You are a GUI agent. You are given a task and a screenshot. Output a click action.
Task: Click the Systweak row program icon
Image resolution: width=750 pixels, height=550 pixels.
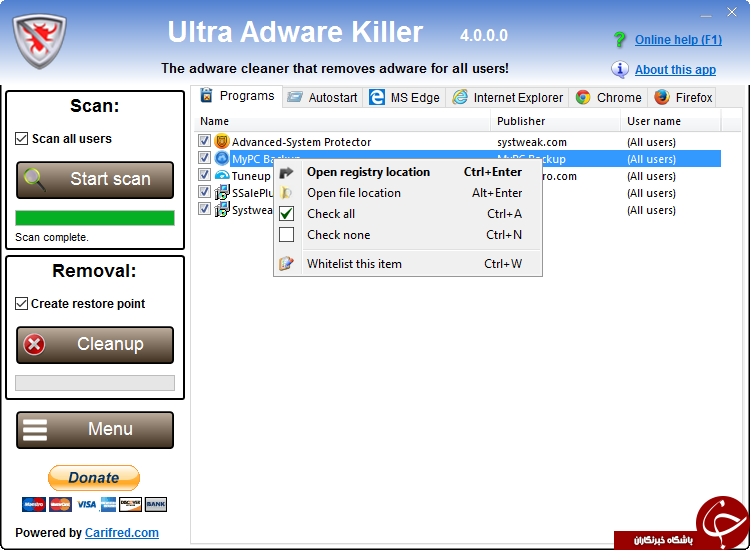pos(221,209)
